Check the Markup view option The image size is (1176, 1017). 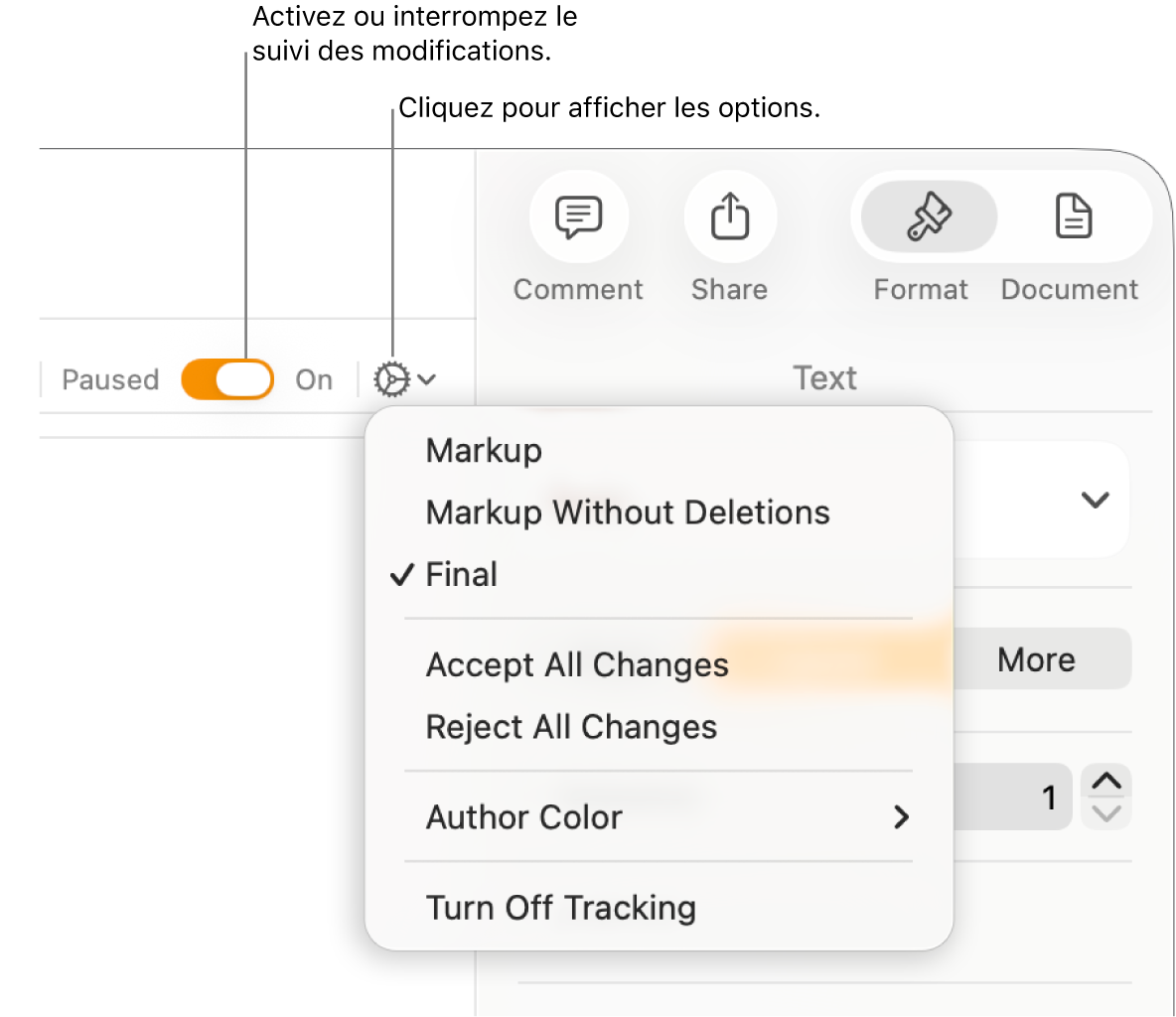coord(483,450)
